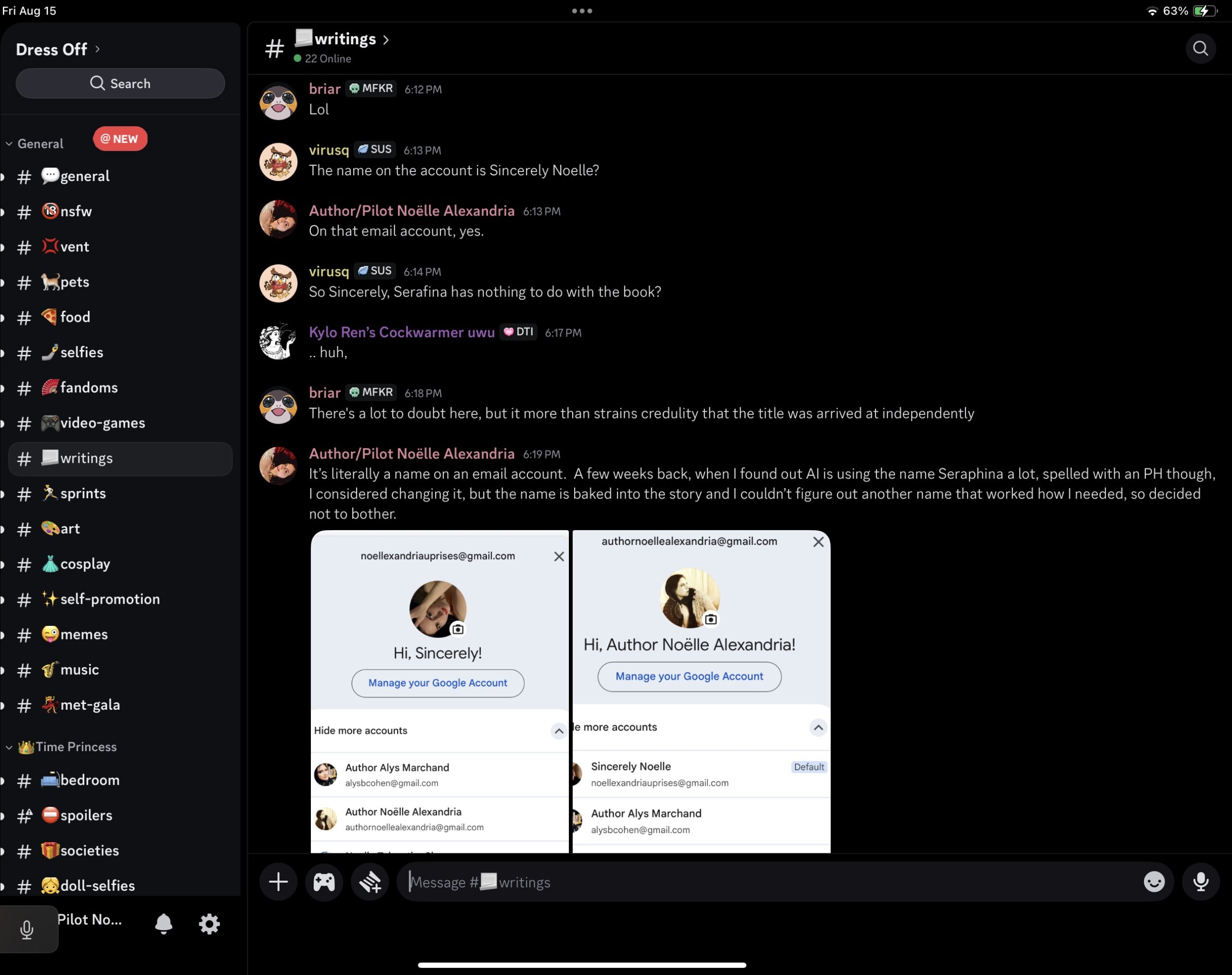The height and width of the screenshot is (975, 1232).
Task: Switch to the self-promotion channel
Action: point(110,599)
